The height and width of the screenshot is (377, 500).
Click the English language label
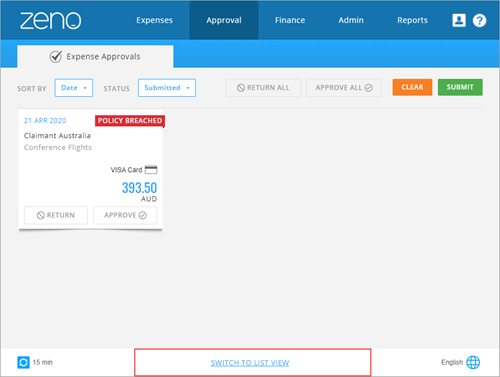[x=452, y=362]
